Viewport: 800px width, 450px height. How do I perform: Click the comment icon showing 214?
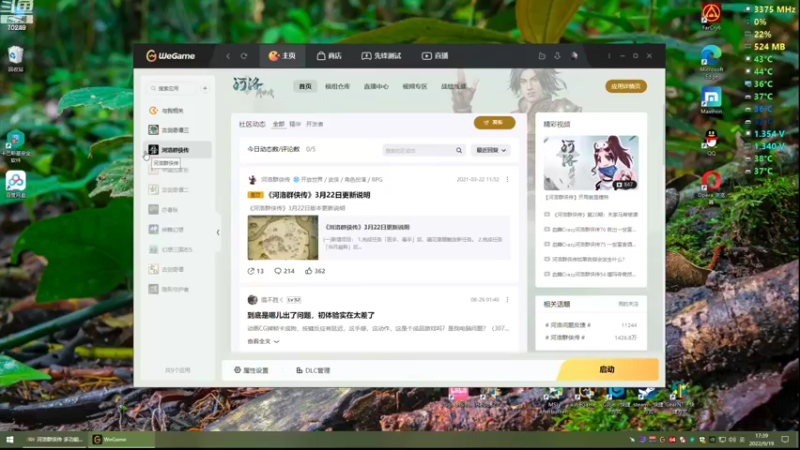pos(278,271)
